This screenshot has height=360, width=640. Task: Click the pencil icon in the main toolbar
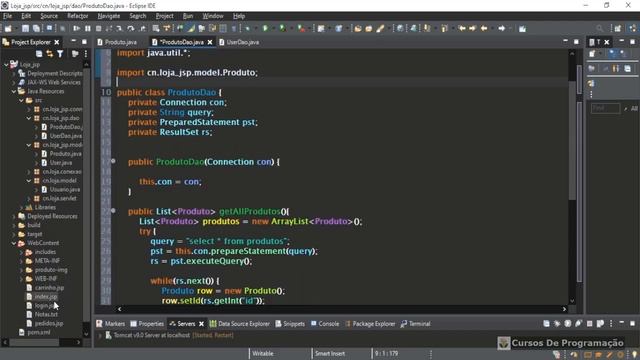pos(380,28)
